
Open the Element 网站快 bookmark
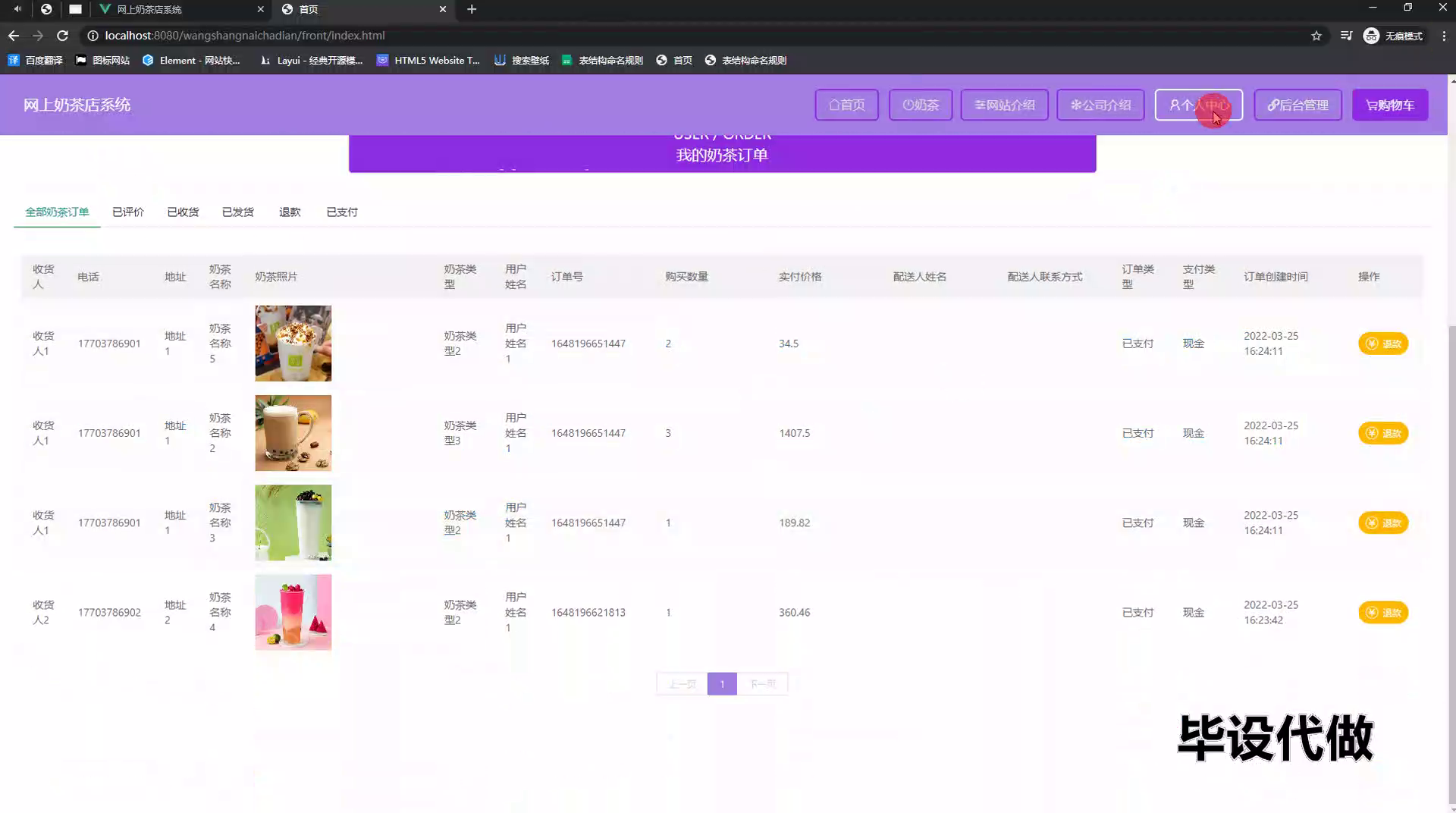click(192, 60)
